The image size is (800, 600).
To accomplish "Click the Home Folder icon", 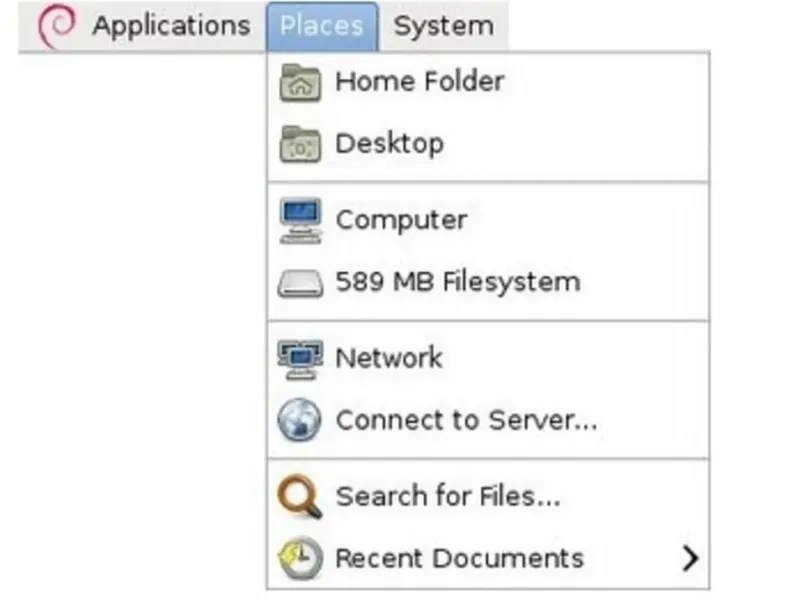I will (x=300, y=83).
